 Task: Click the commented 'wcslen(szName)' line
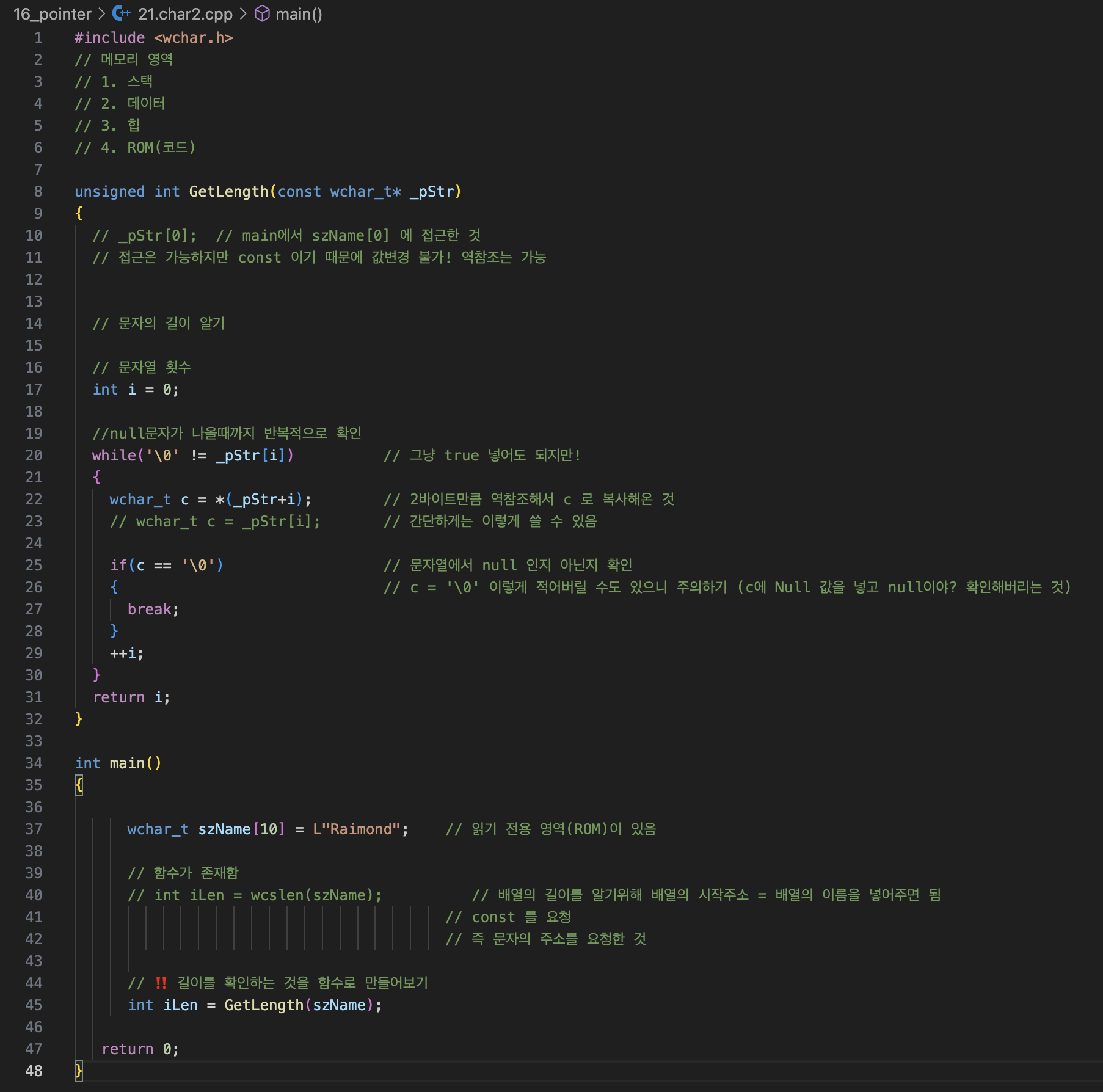(255, 895)
